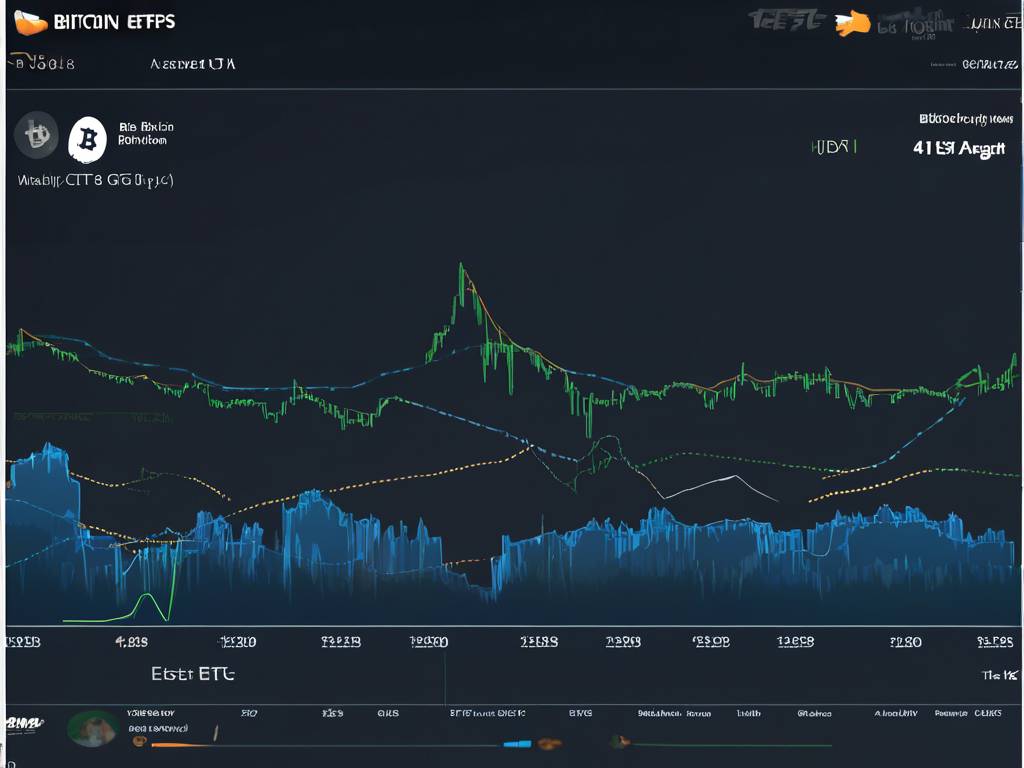Click the brown icon beside the blue slider handle
1024x768 pixels.
coord(550,743)
